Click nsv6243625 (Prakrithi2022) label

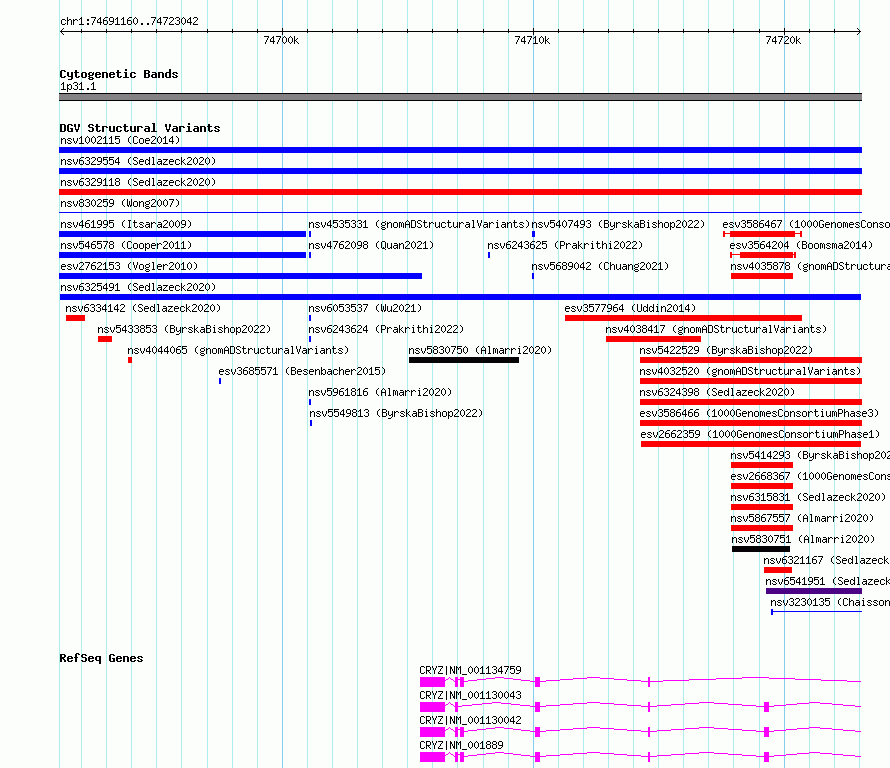pyautogui.click(x=565, y=245)
